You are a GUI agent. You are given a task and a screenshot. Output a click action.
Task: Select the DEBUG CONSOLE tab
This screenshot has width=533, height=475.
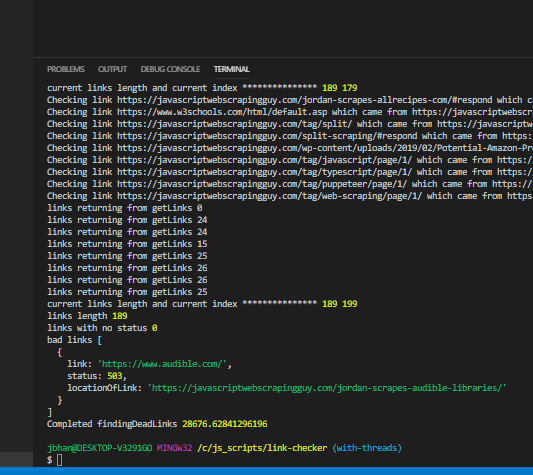[x=170, y=69]
